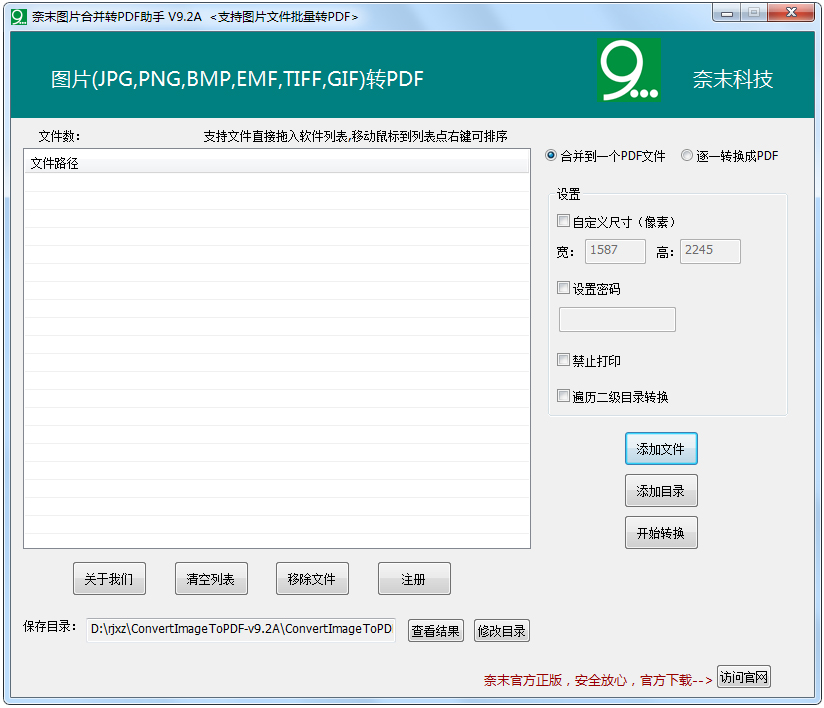The image size is (824, 708).
Task: Click the app icon in title bar
Action: pos(18,17)
